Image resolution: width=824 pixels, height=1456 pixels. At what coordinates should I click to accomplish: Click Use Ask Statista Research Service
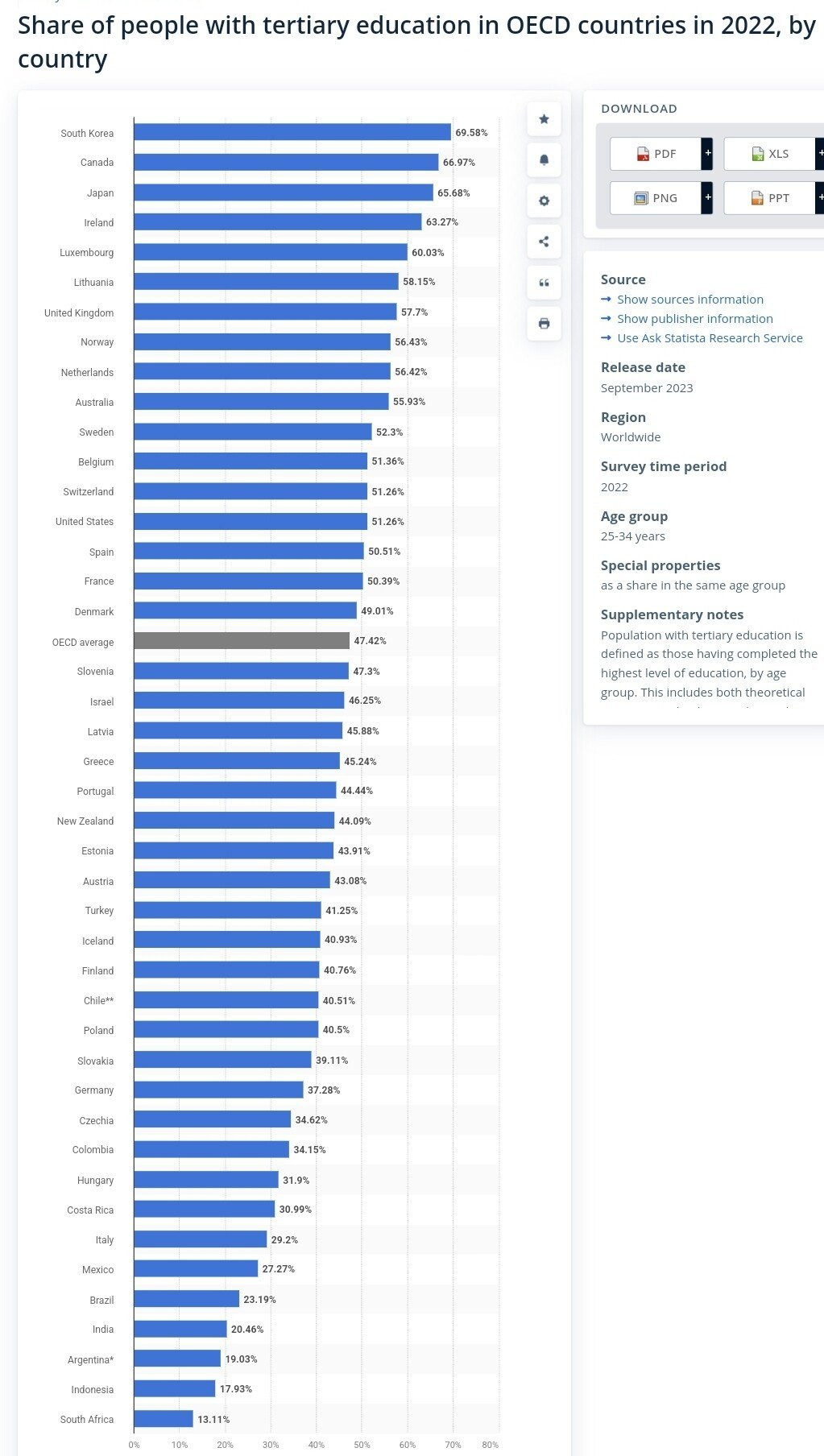pyautogui.click(x=709, y=338)
